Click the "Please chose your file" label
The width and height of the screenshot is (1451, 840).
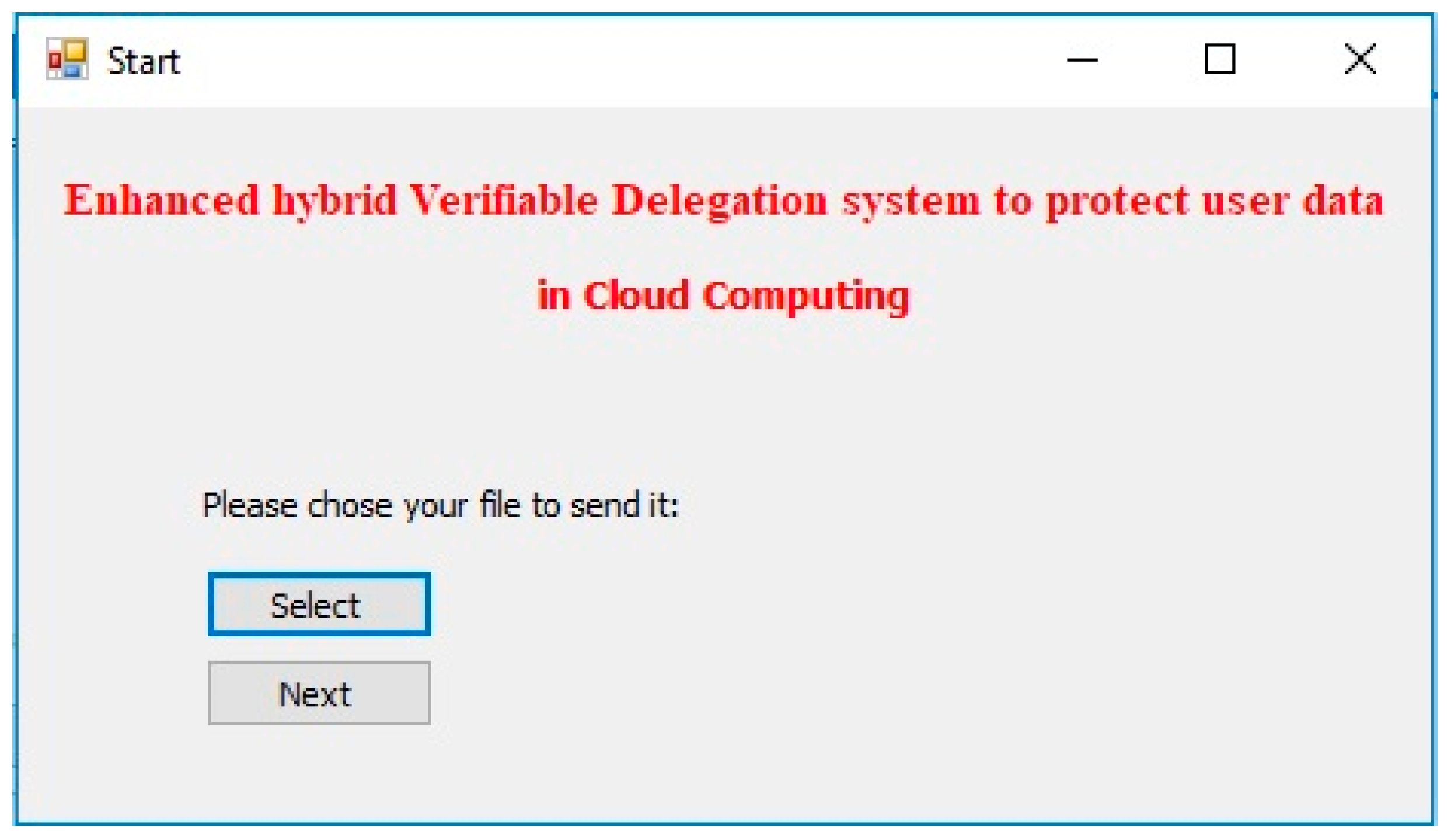[440, 505]
